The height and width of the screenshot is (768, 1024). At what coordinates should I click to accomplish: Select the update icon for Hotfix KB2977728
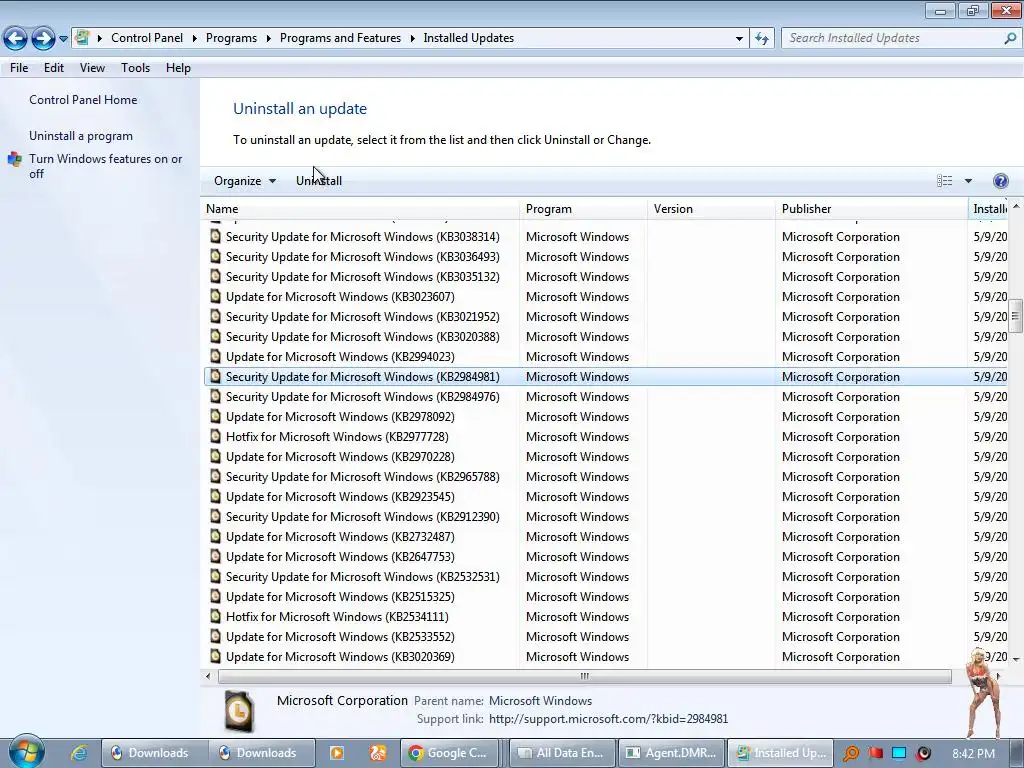point(215,436)
